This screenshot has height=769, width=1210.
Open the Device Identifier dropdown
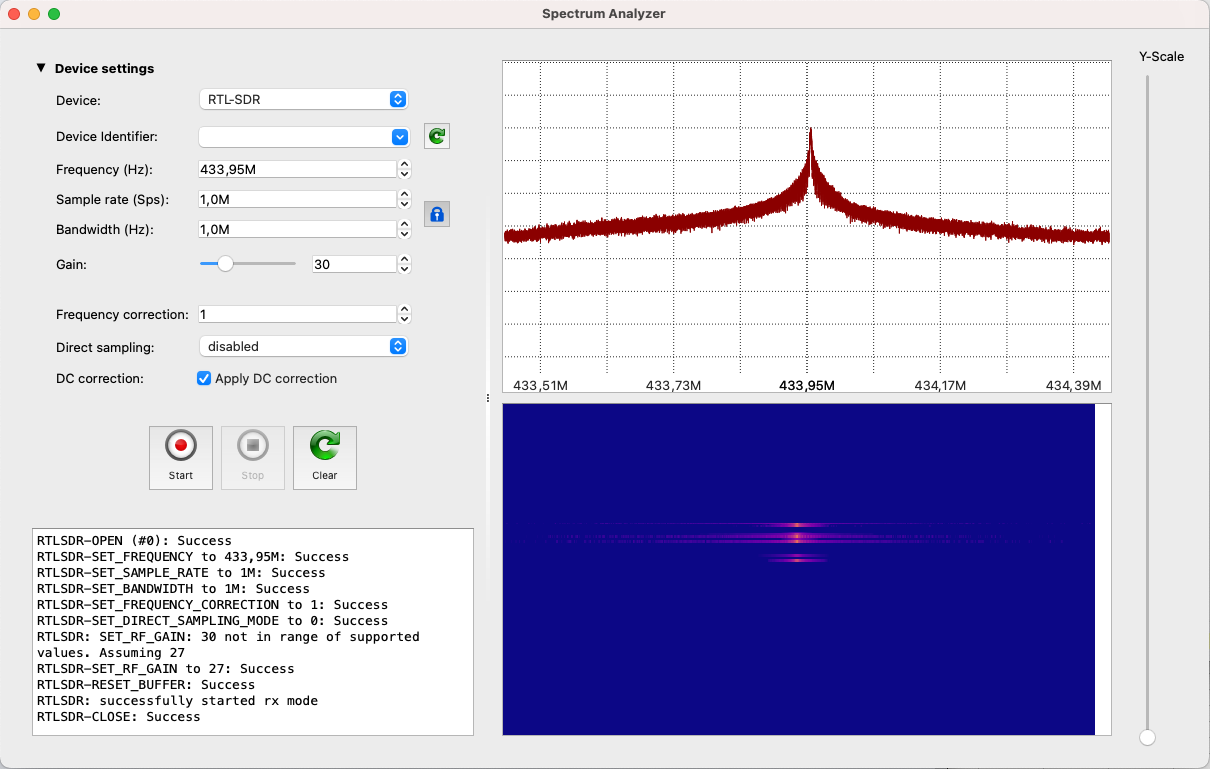pos(303,137)
